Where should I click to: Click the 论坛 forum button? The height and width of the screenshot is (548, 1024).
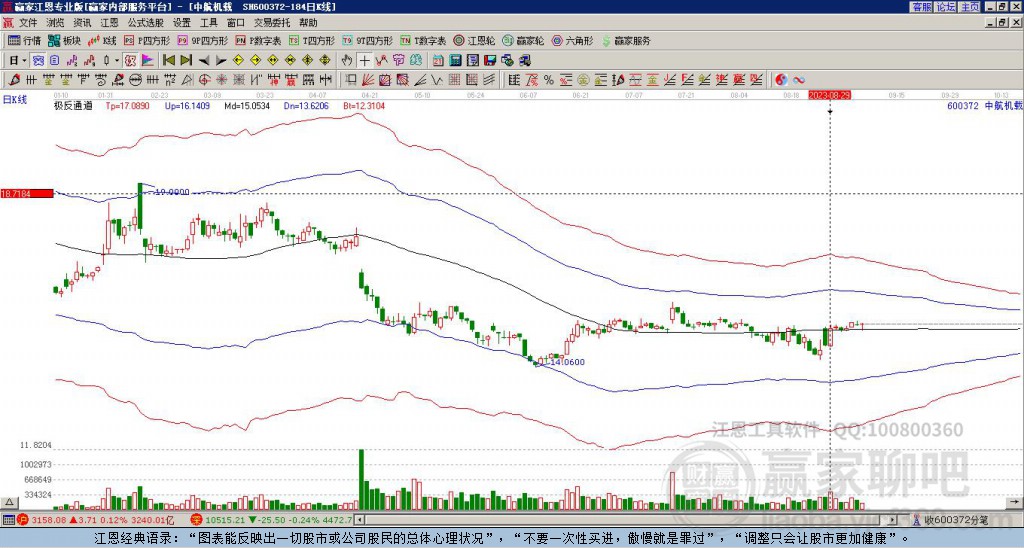pyautogui.click(x=946, y=7)
